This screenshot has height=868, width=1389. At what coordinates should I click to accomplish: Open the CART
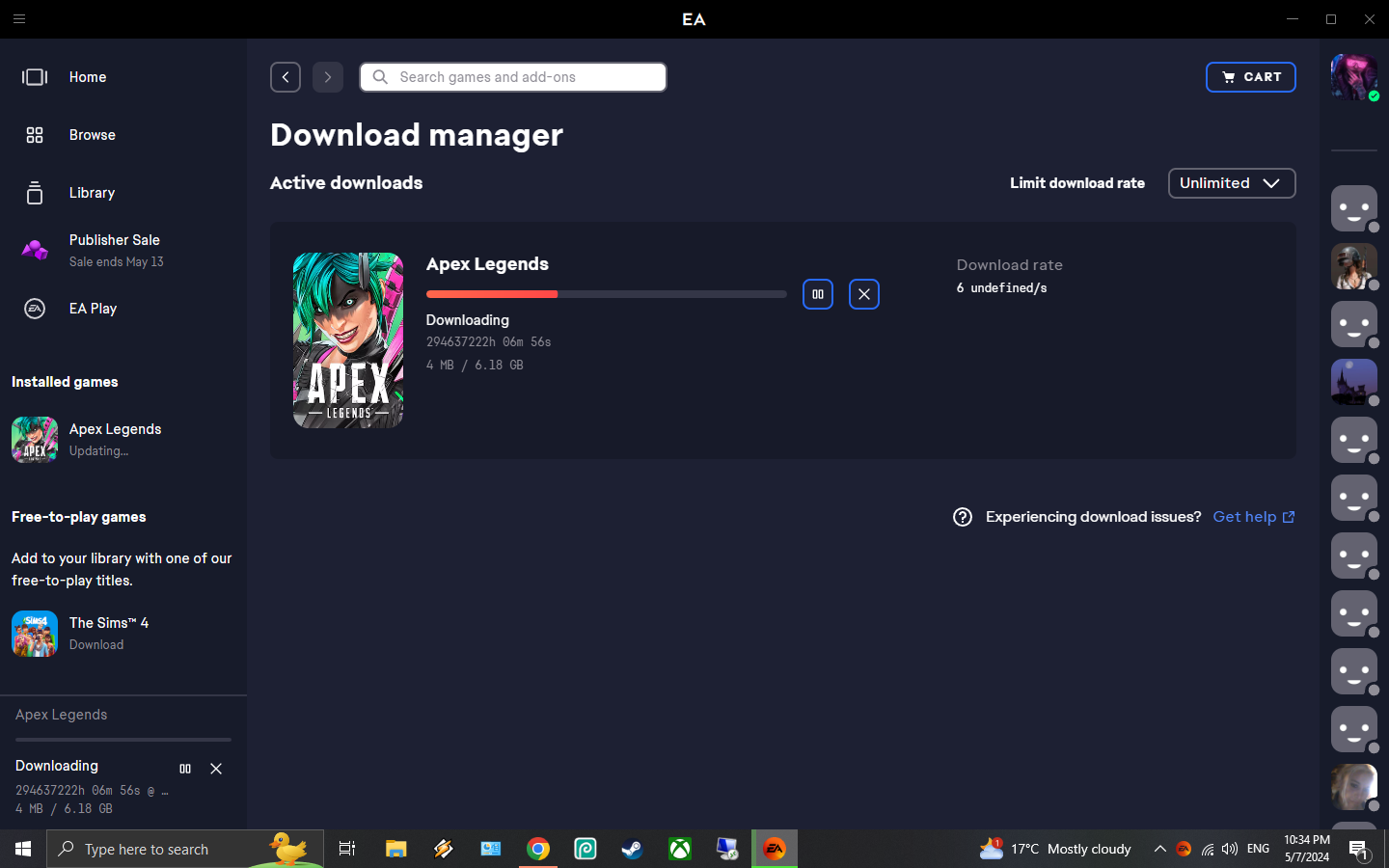pos(1251,77)
